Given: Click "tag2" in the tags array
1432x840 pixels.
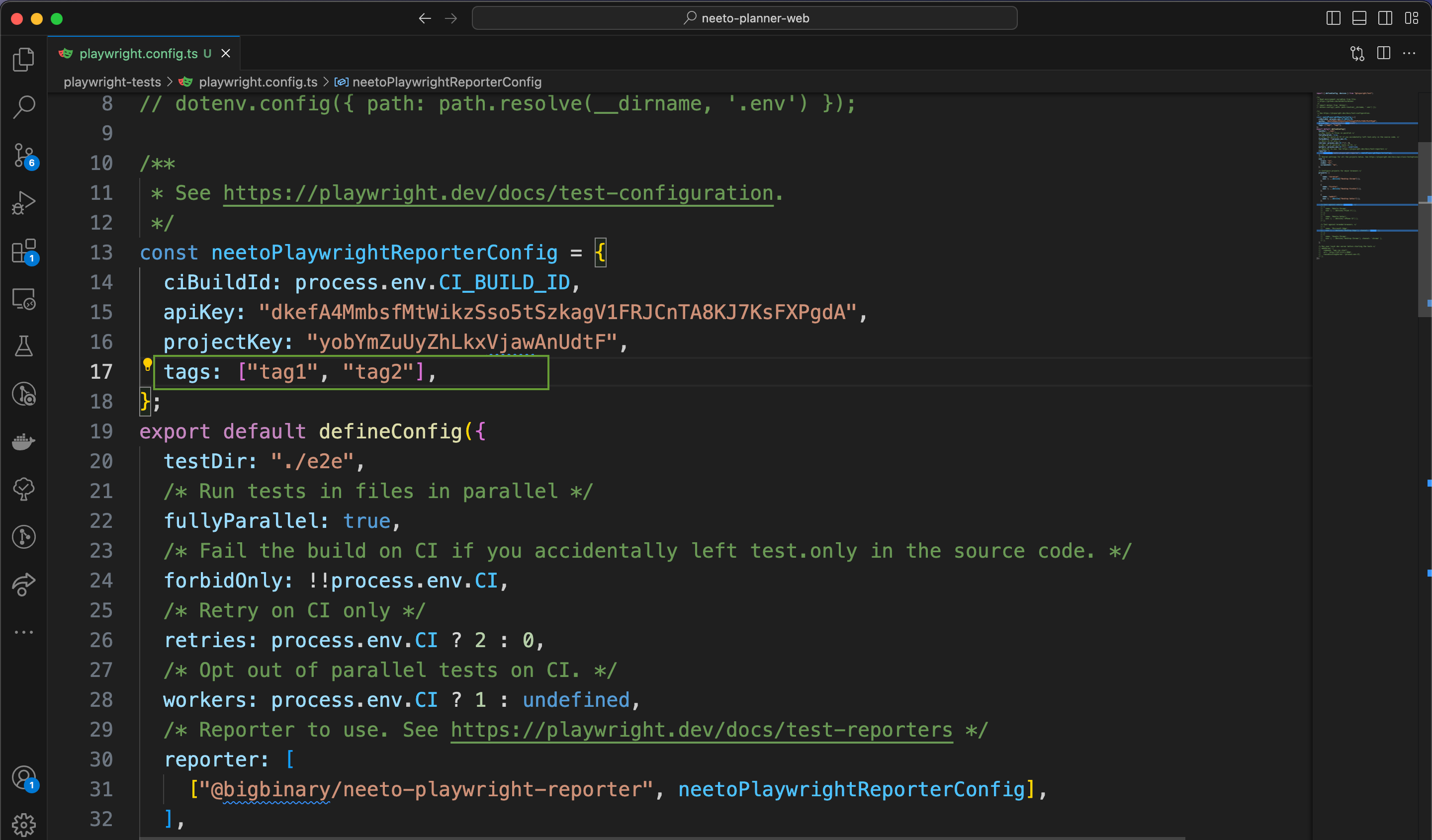Looking at the screenshot, I should pos(378,372).
